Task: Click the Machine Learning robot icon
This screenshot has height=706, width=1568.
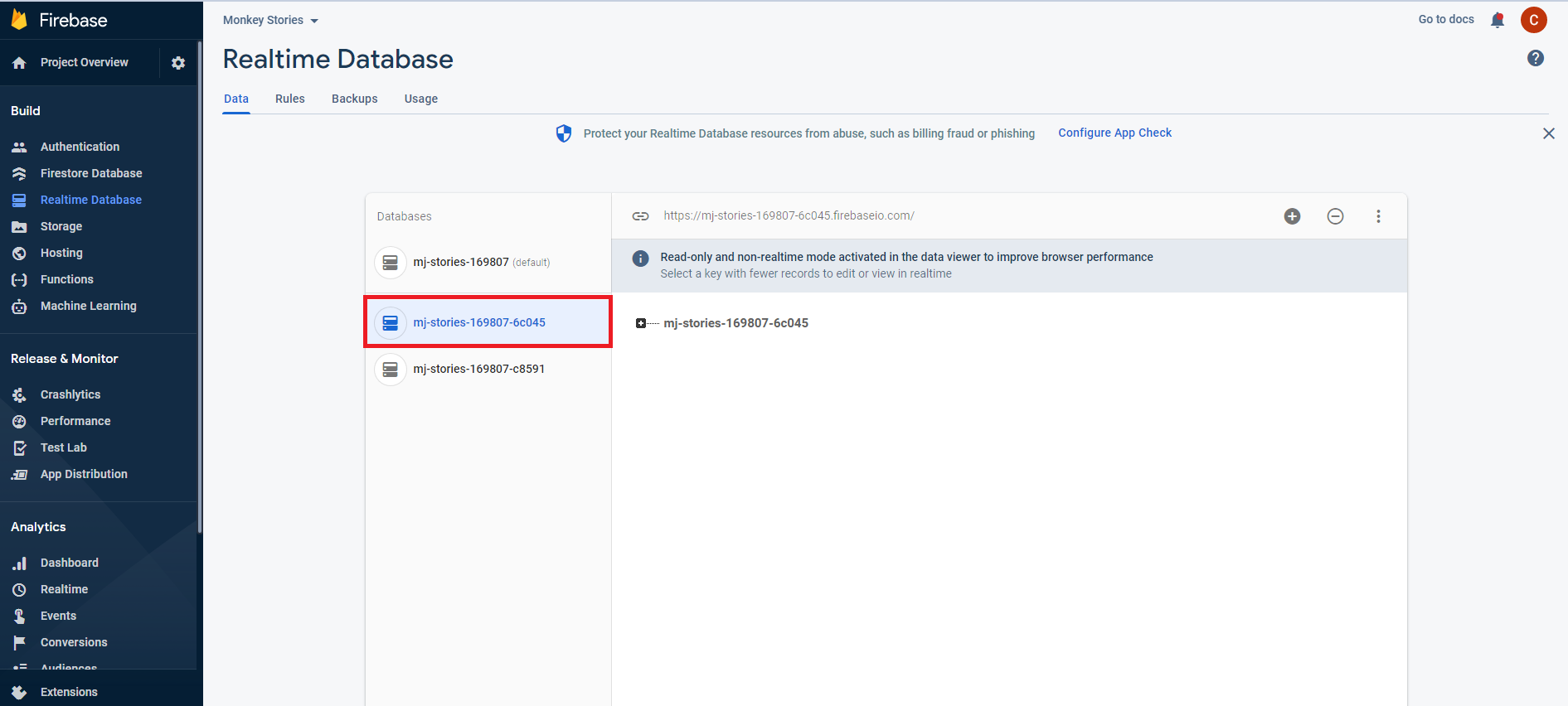Action: [19, 307]
